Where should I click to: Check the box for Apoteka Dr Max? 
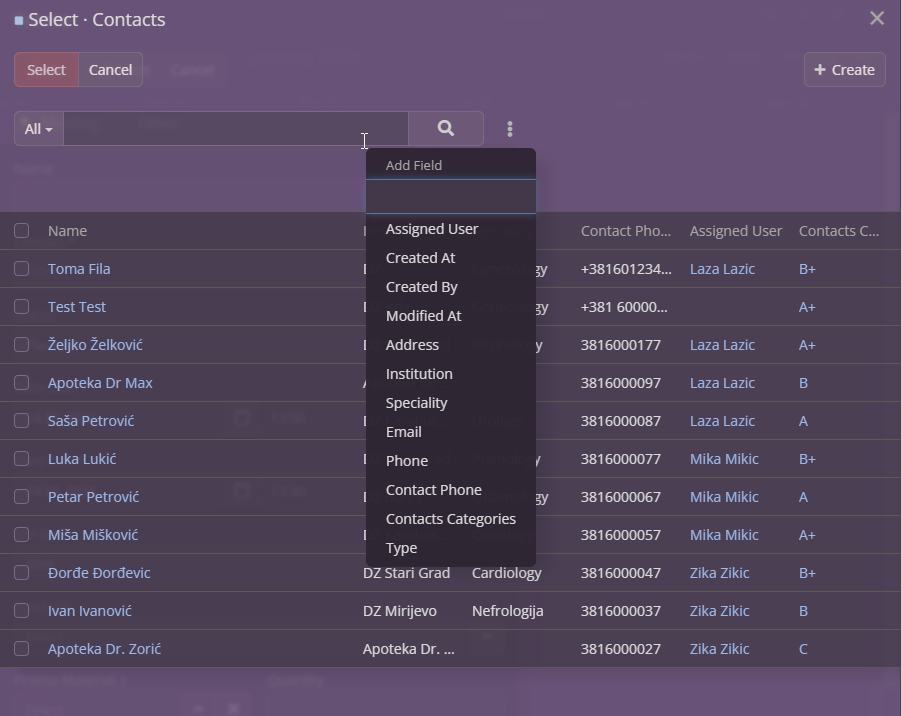coord(21,383)
